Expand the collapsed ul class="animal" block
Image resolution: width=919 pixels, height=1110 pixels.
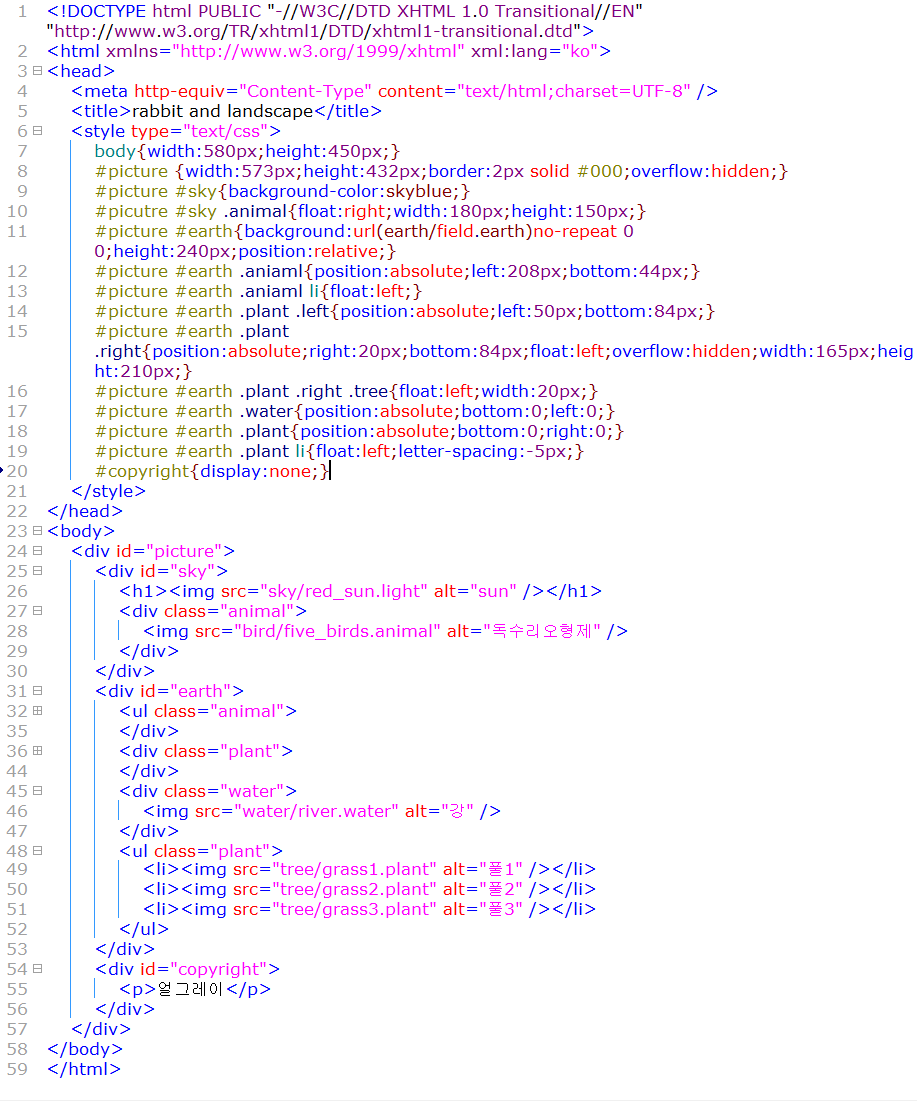pos(37,711)
